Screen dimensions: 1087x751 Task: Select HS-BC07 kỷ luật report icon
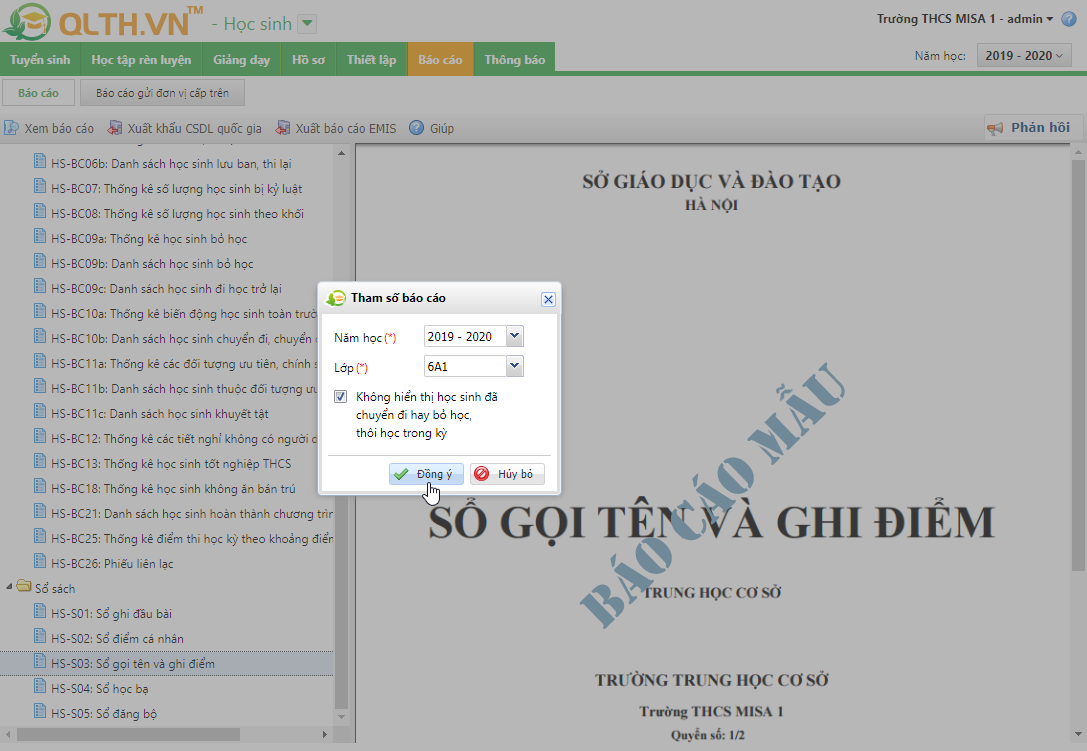point(40,187)
